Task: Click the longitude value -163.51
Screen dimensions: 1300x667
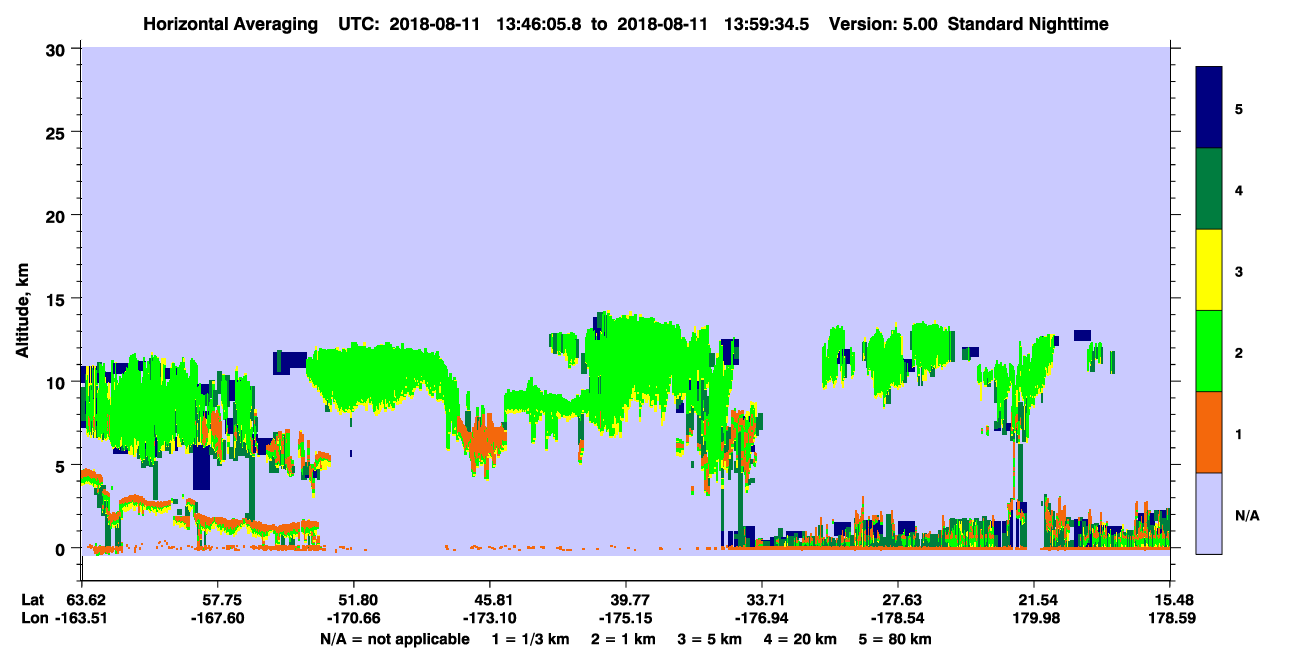Action: (82, 618)
